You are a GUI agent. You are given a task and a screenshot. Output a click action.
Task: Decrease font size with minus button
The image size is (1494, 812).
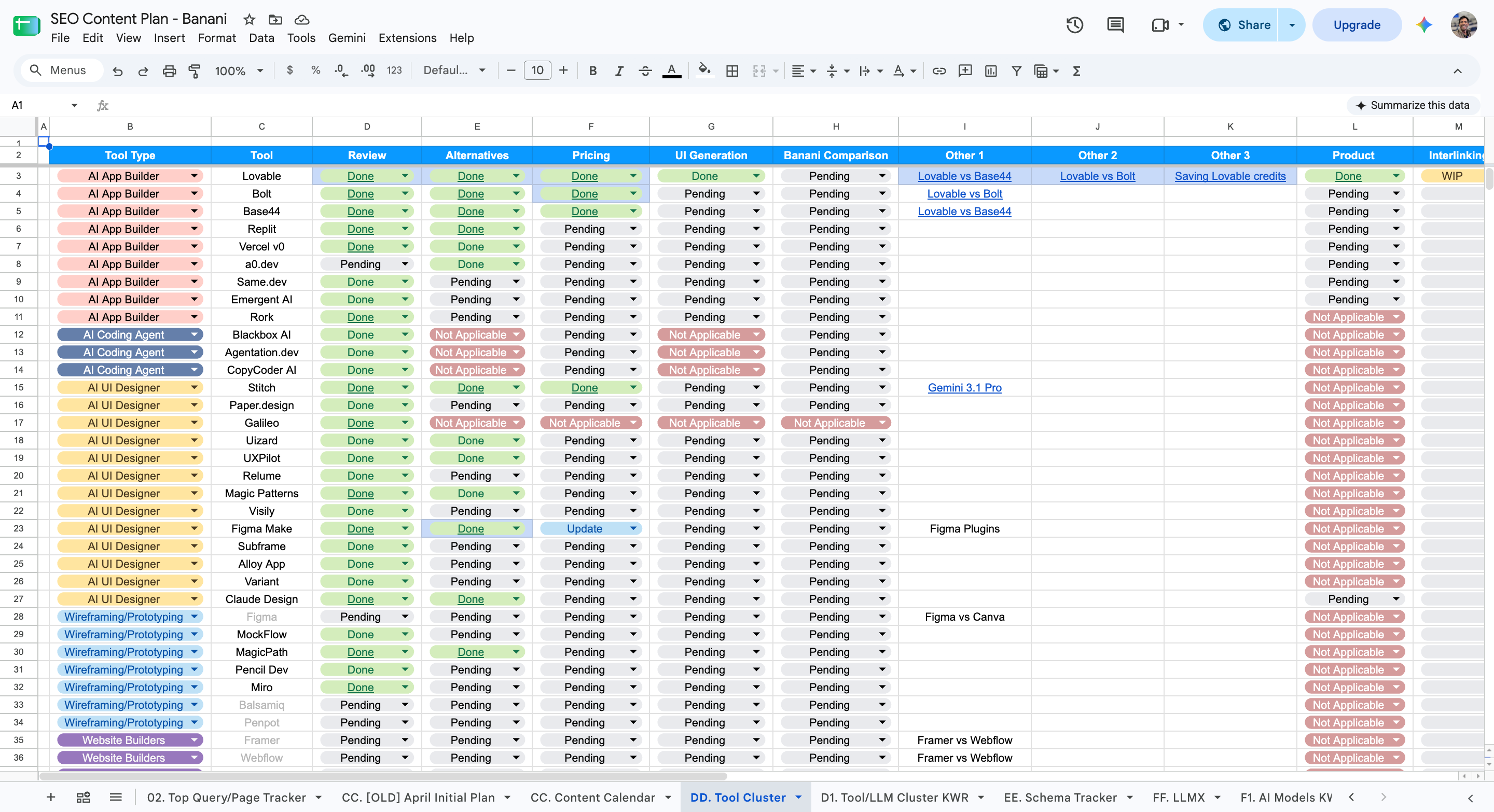coord(510,71)
